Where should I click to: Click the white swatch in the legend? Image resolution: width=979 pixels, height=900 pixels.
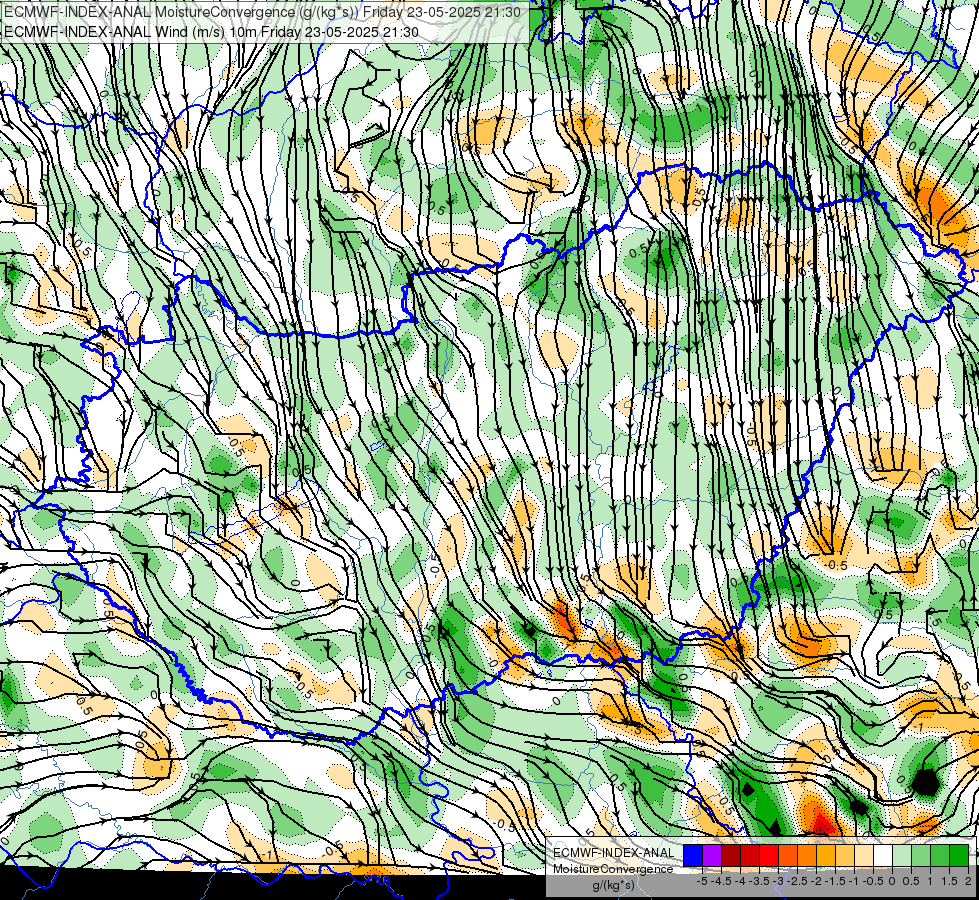[x=883, y=856]
